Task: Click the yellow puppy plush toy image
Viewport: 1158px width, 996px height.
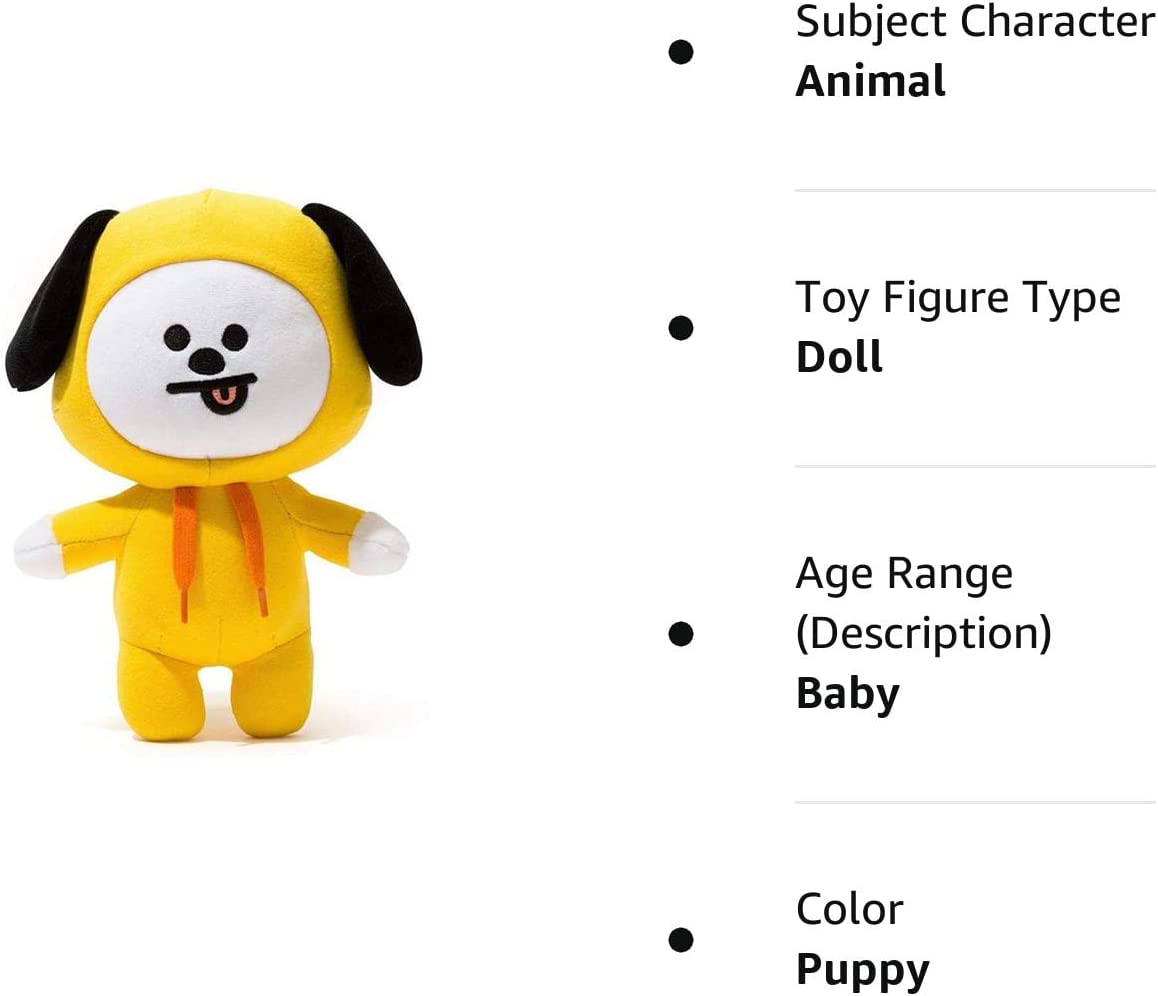Action: 213,464
